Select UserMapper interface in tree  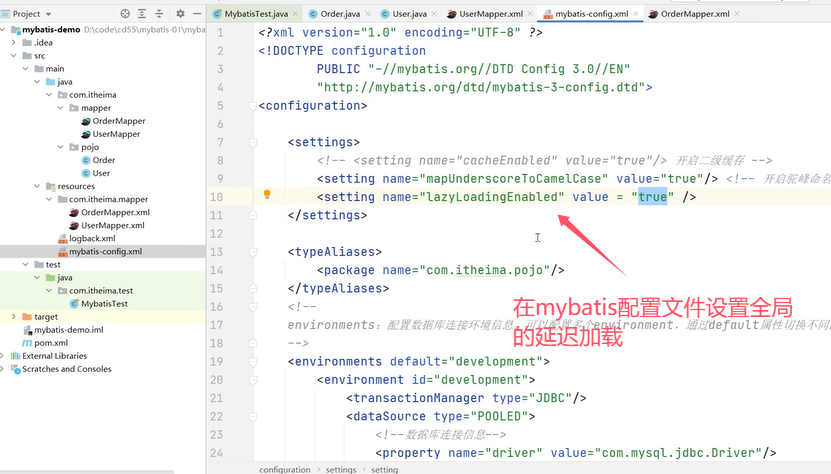116,134
